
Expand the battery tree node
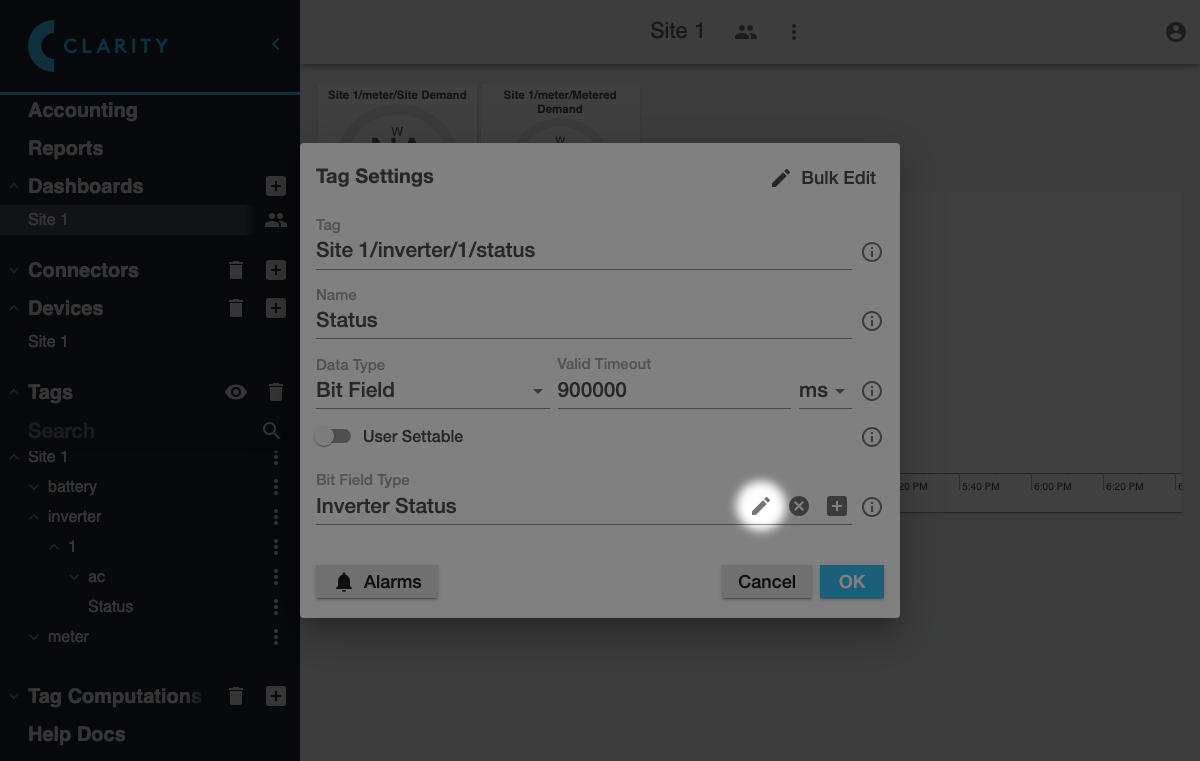pos(36,487)
